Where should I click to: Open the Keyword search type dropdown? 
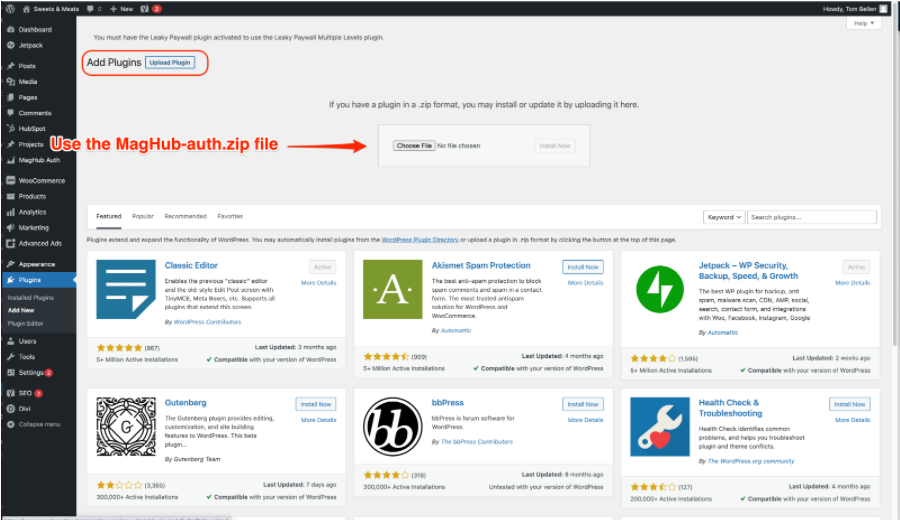point(724,217)
